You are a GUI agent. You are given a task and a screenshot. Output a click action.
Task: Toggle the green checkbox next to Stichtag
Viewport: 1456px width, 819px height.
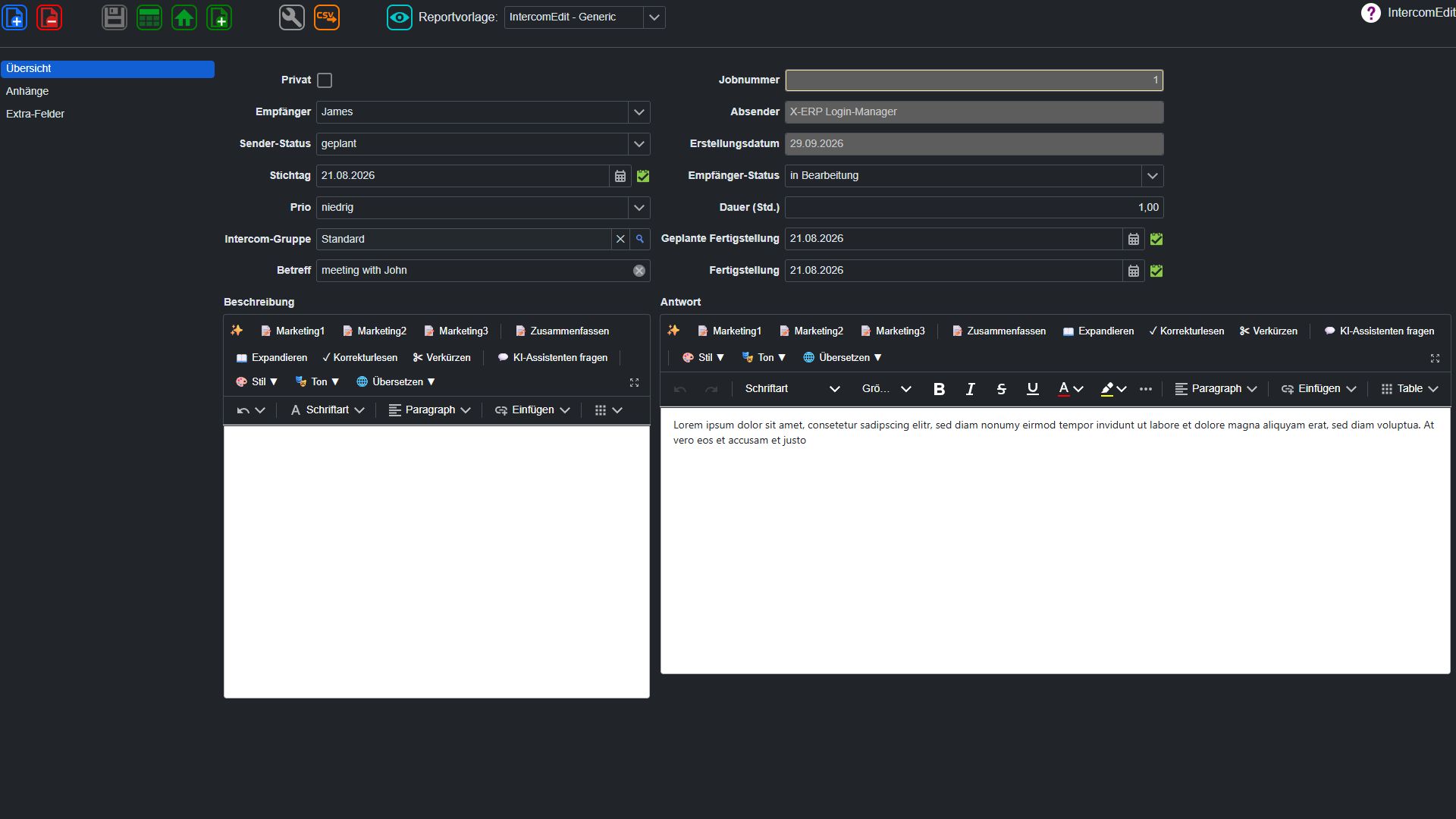(643, 176)
